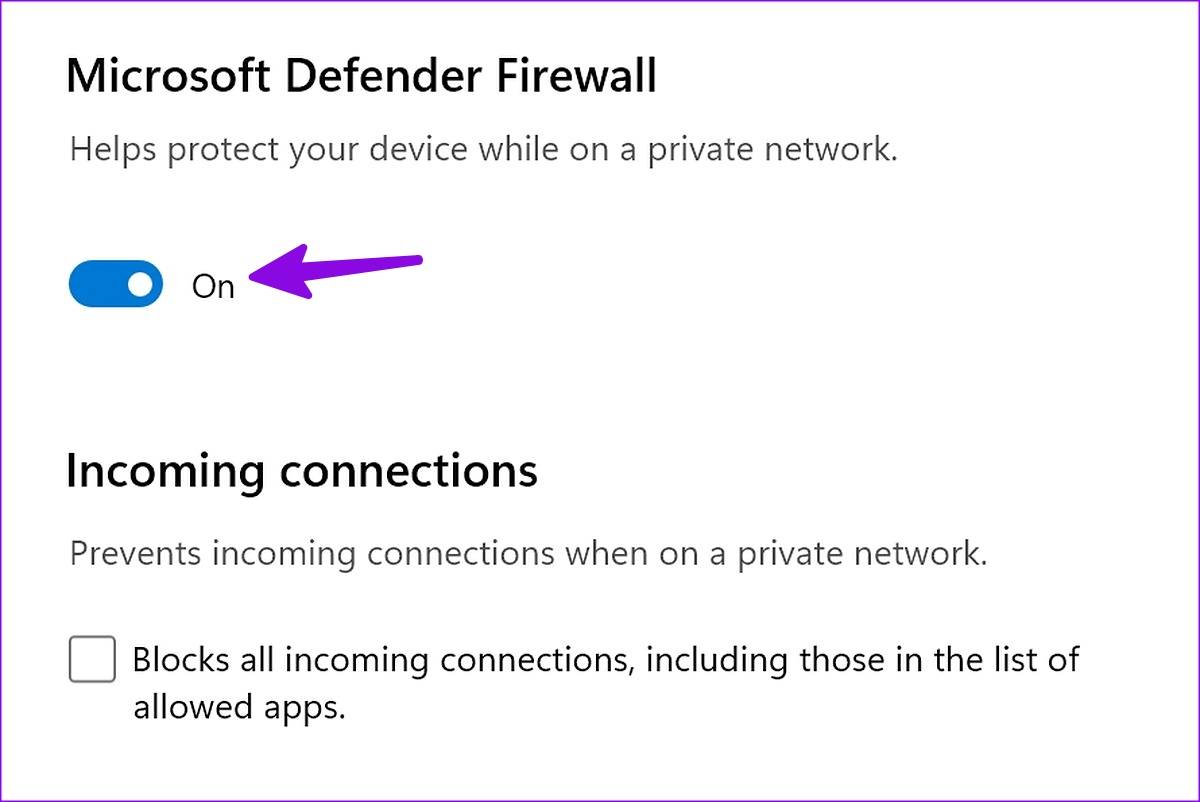Select the "Incoming connections" heading
The image size is (1200, 802).
pyautogui.click(x=301, y=470)
